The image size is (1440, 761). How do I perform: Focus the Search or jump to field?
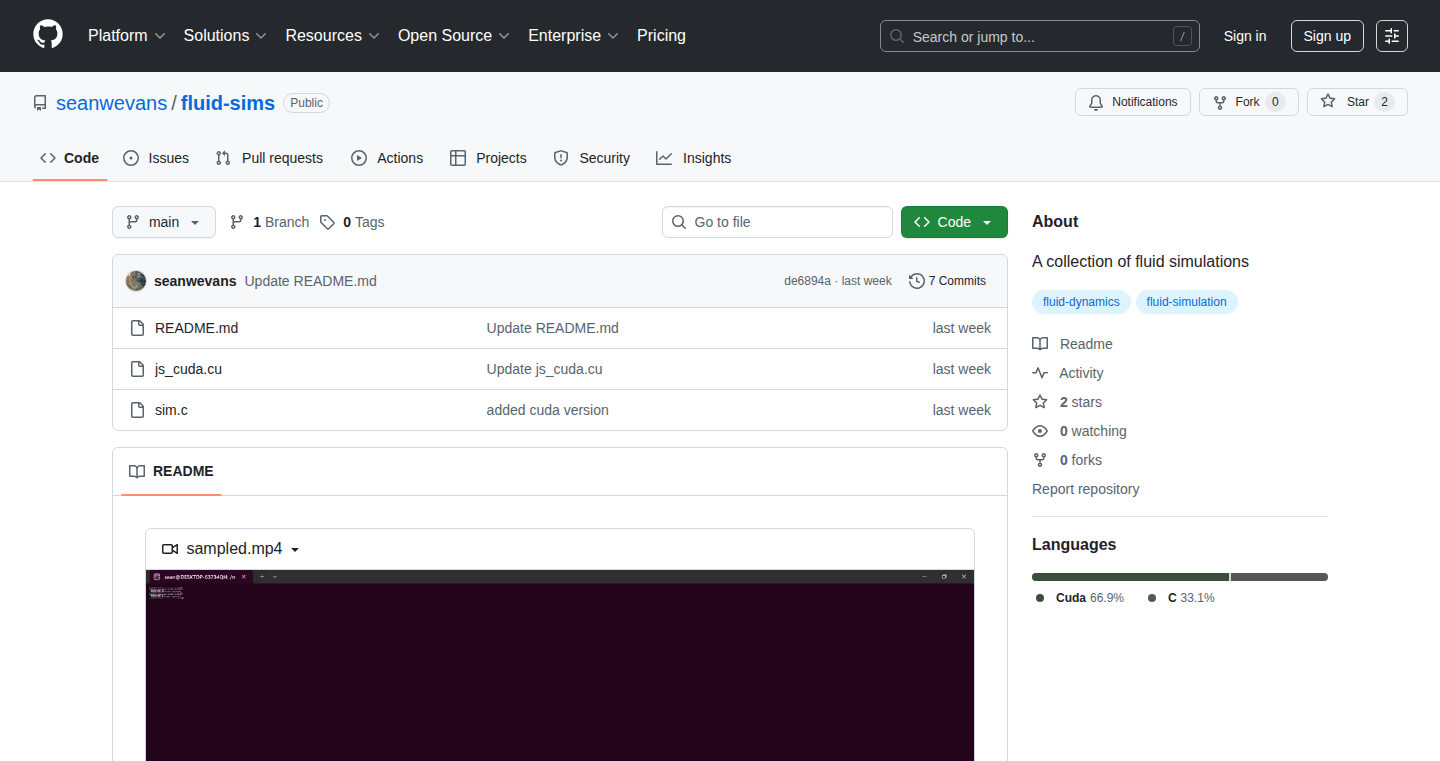point(1040,36)
